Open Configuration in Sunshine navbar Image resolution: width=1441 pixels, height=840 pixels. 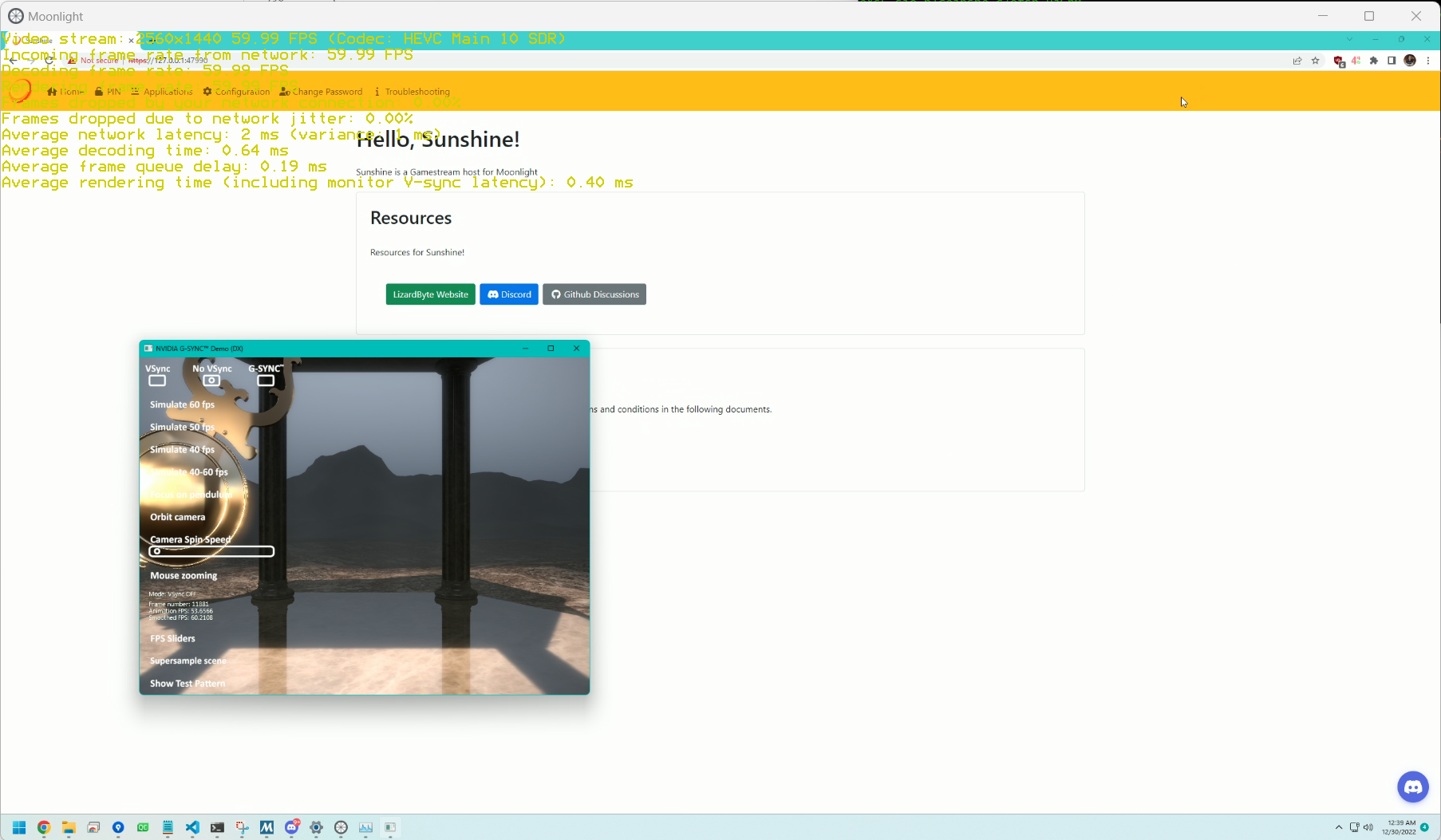pyautogui.click(x=236, y=92)
